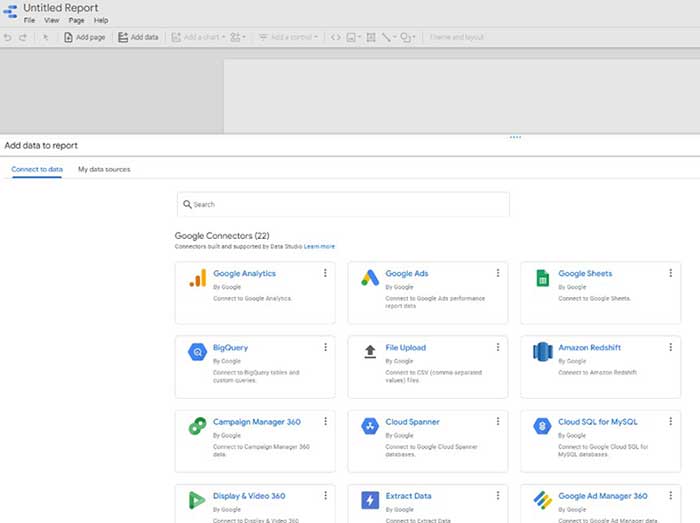Viewport: 700px width, 523px height.
Task: Open the File menu
Action: [x=29, y=20]
